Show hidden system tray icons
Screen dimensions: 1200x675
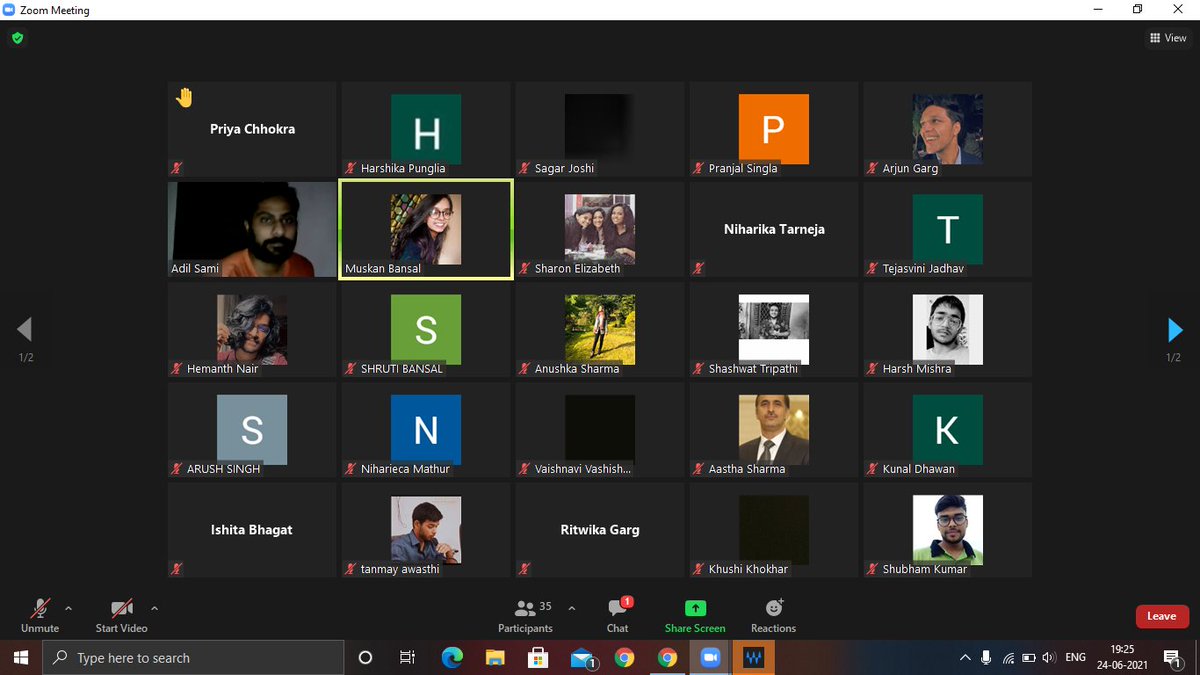coord(965,657)
